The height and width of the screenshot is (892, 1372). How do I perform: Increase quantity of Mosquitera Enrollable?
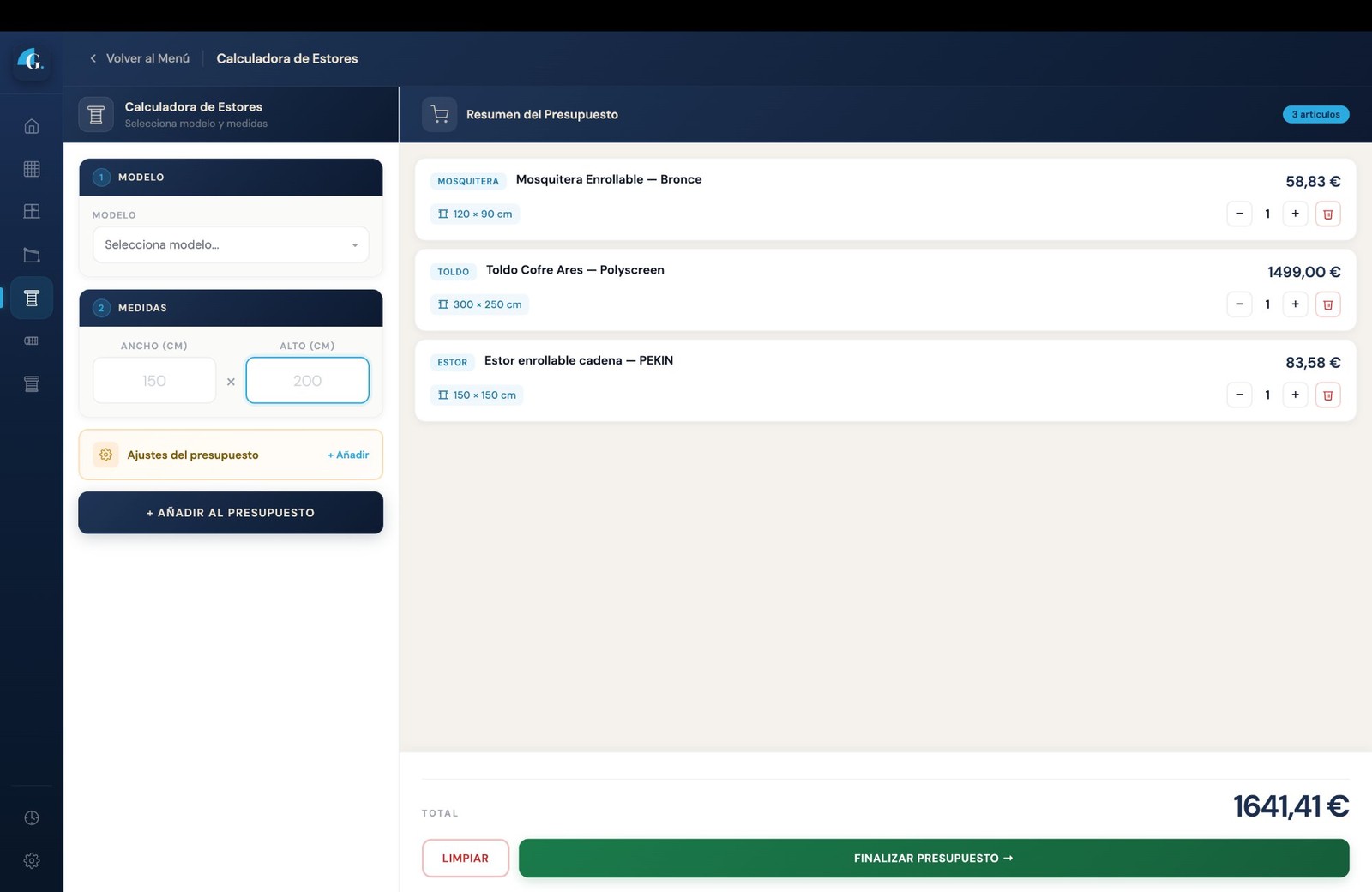click(1295, 214)
